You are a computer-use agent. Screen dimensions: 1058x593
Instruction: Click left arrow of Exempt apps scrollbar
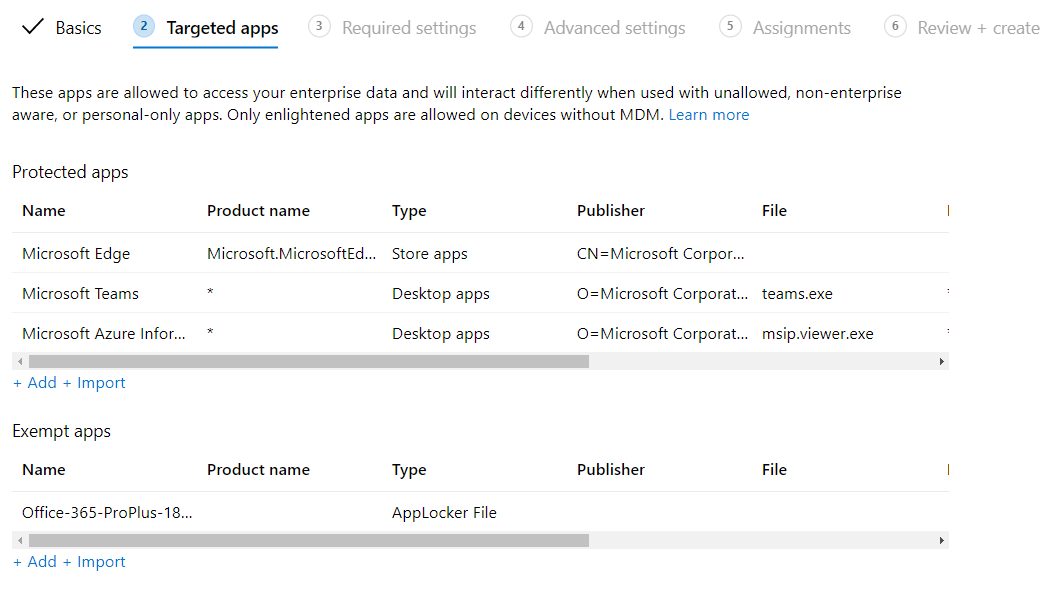(x=20, y=540)
